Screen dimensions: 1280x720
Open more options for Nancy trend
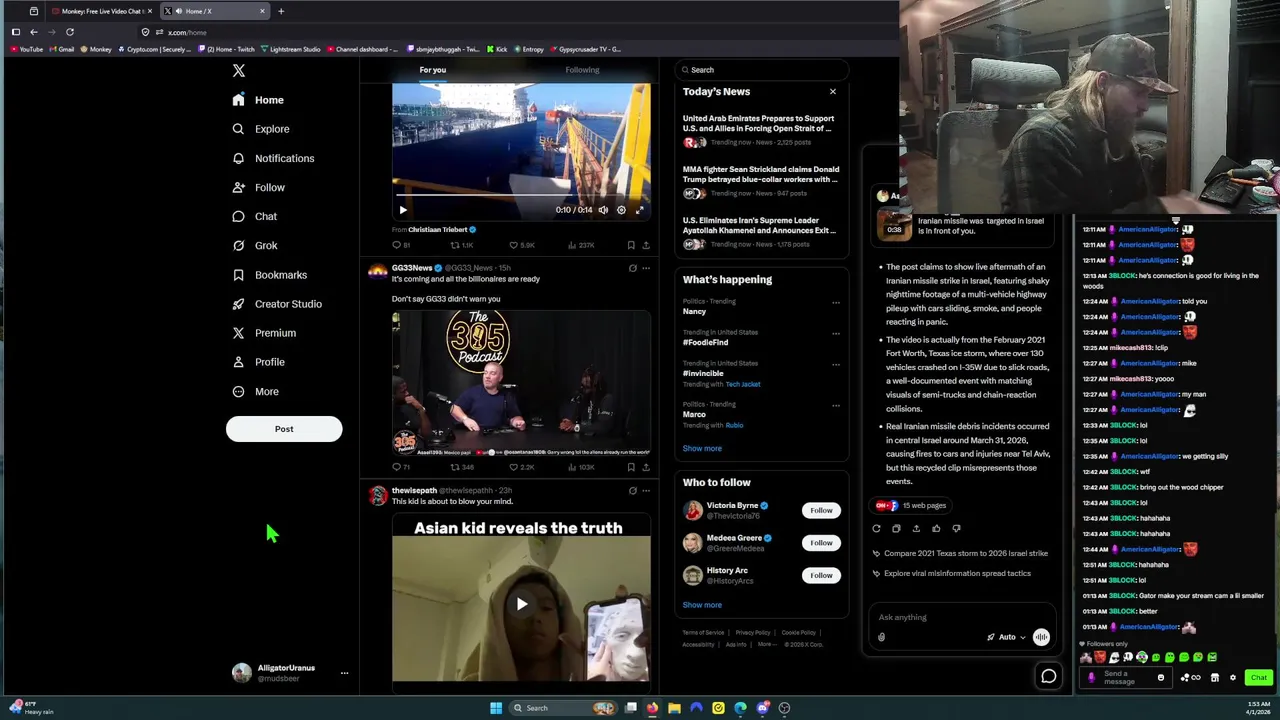(836, 302)
